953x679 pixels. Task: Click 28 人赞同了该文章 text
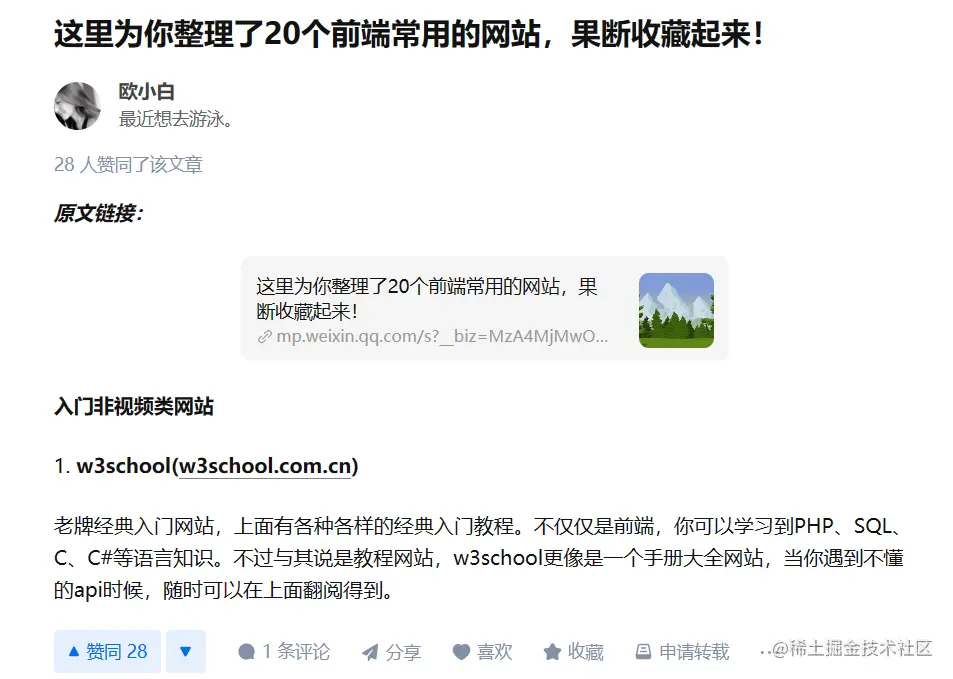pos(128,164)
